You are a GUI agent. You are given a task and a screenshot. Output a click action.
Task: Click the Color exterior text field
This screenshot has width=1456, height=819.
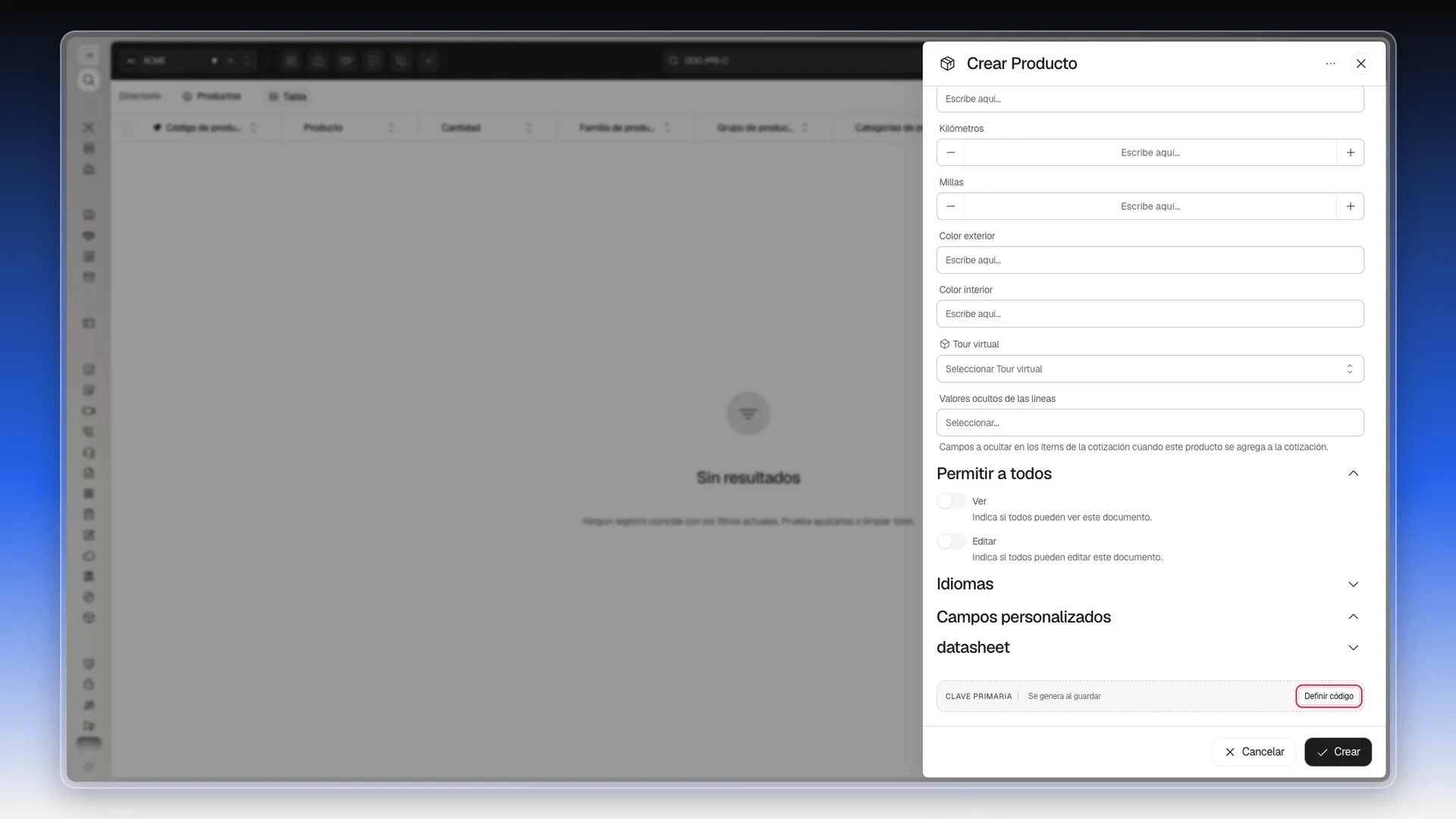pyautogui.click(x=1150, y=260)
